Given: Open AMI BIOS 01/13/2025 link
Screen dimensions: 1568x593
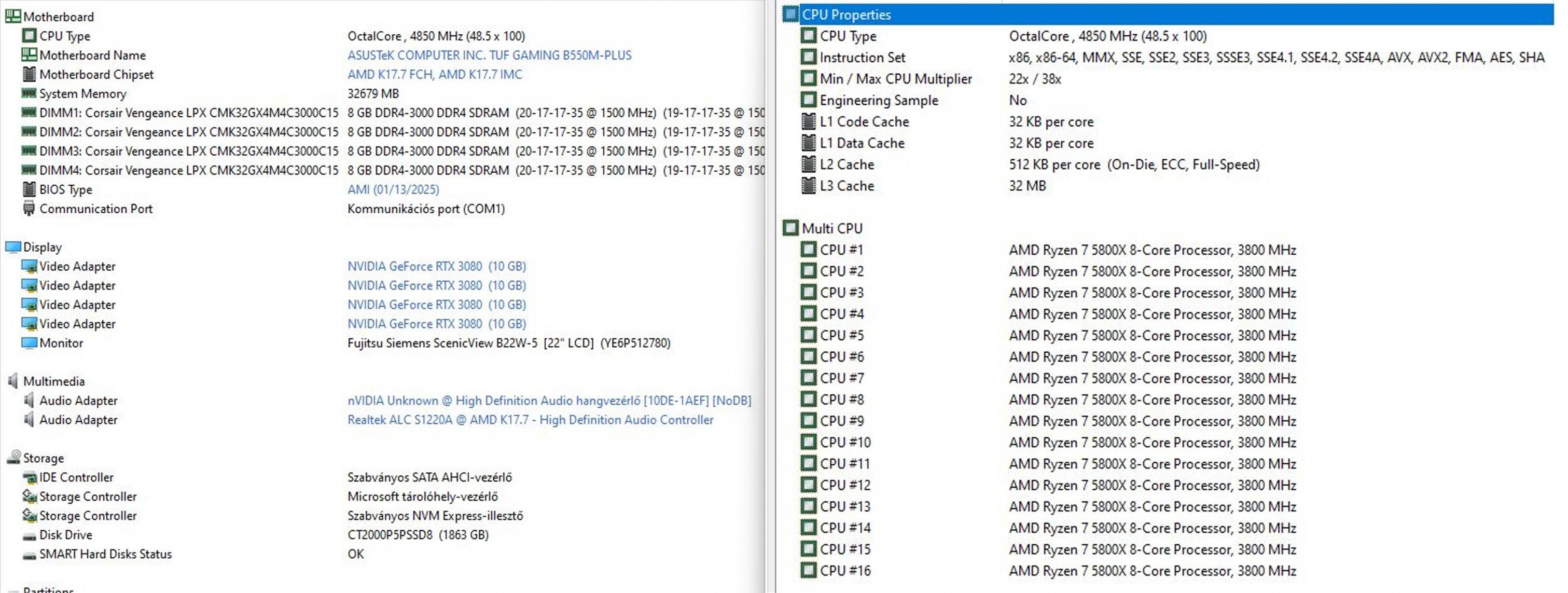Looking at the screenshot, I should pyautogui.click(x=393, y=189).
